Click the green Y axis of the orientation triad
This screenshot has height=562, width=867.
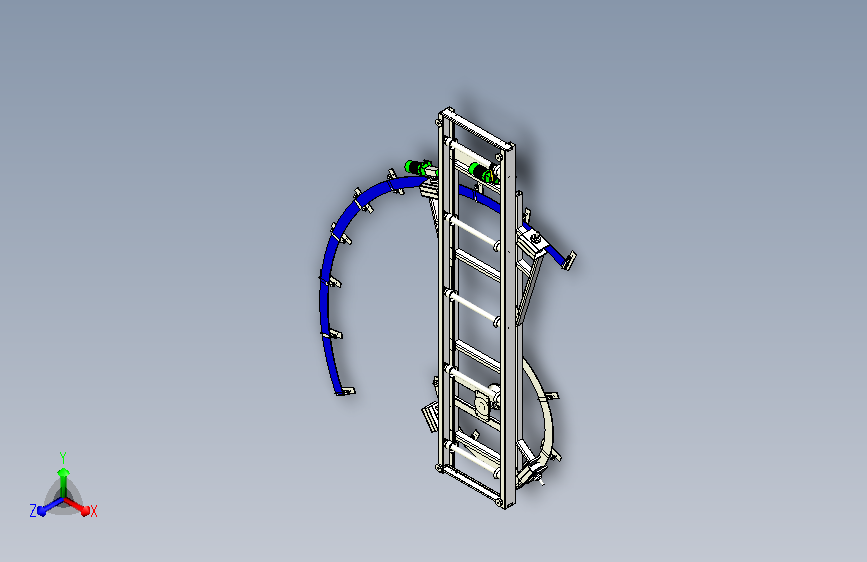coord(63,482)
